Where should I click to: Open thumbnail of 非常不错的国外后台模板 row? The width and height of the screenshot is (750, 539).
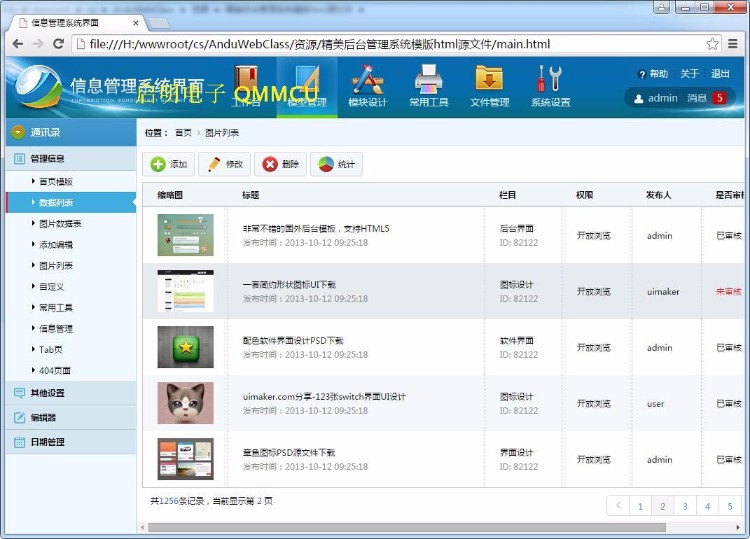pos(186,235)
